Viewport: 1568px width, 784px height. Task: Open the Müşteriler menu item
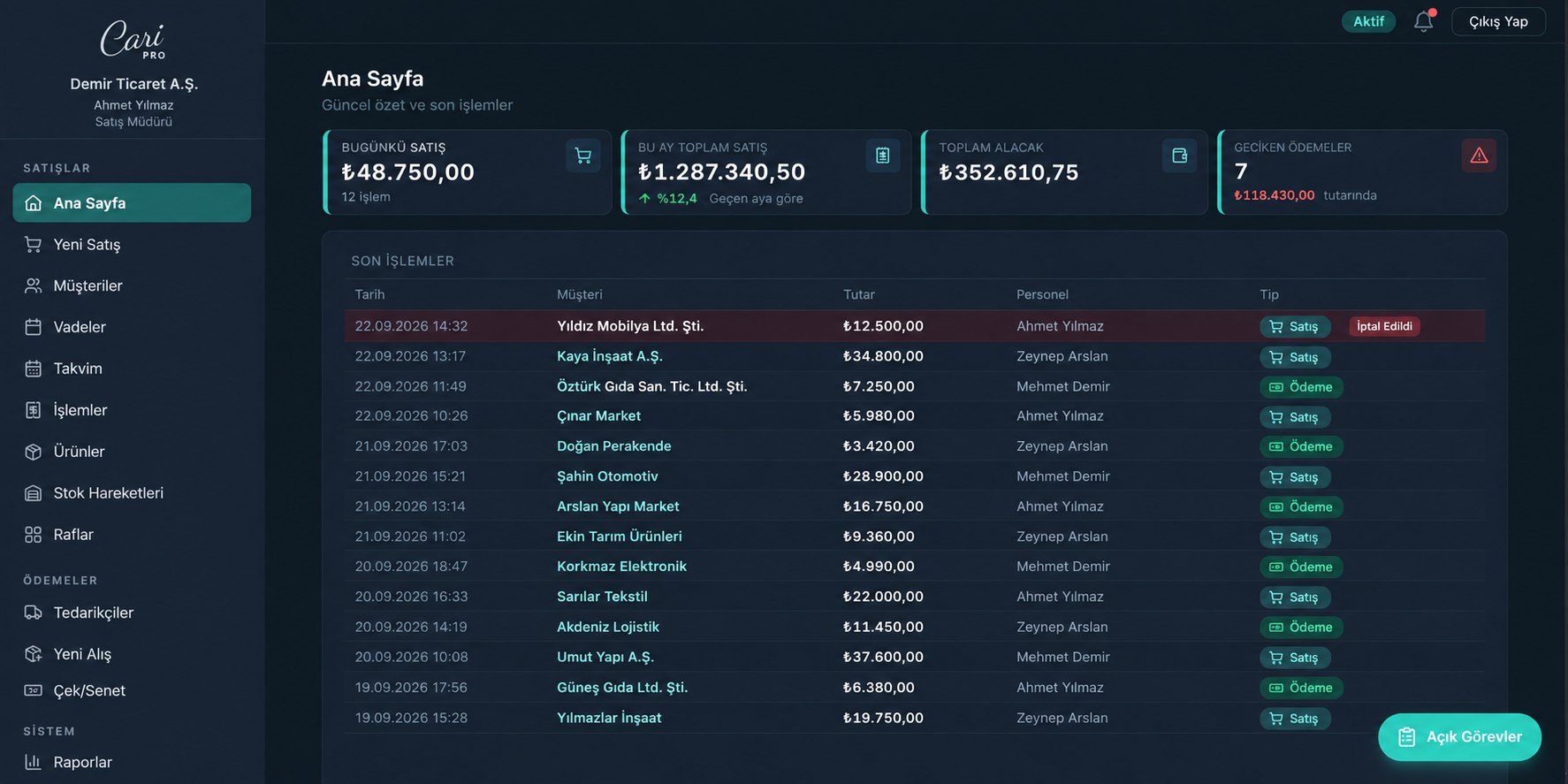coord(132,285)
